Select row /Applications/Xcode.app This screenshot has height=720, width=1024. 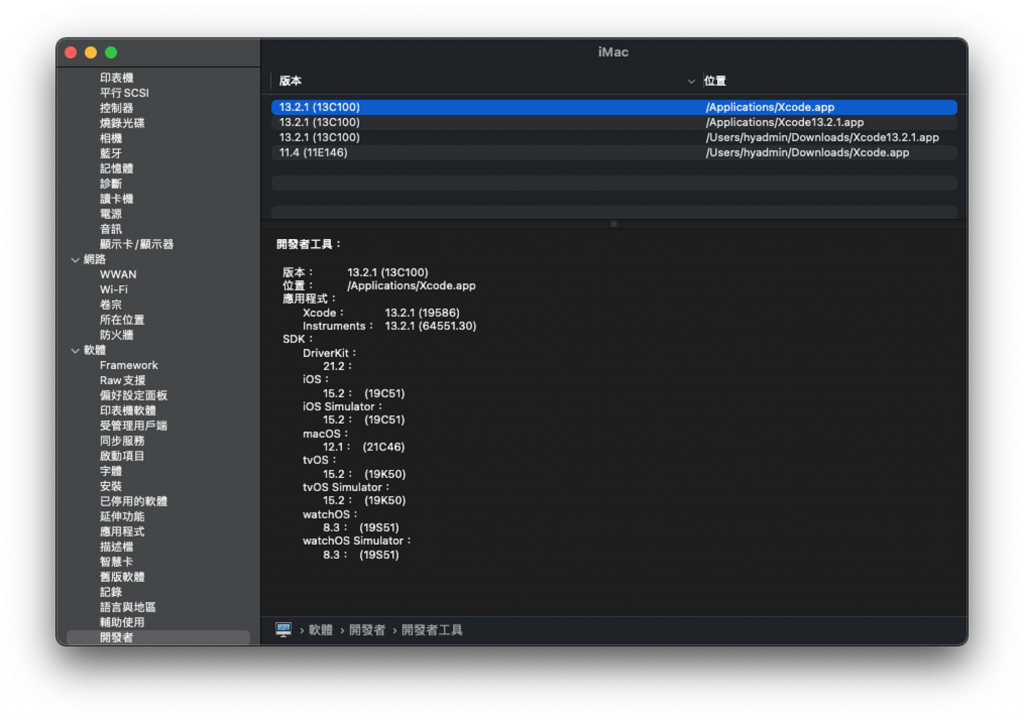tap(614, 107)
